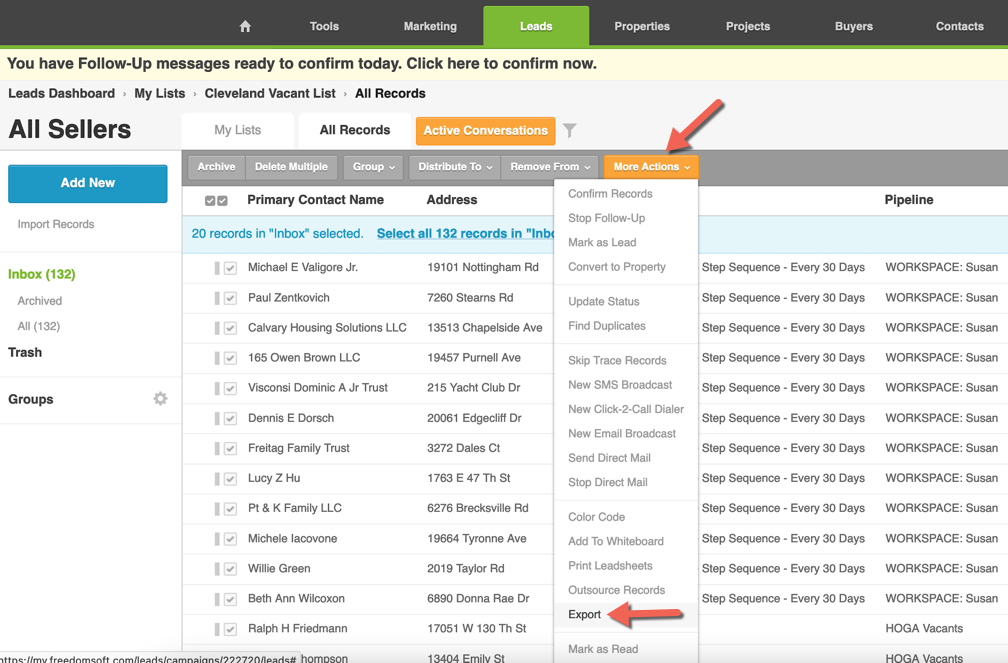Open Archived in sidebar

click(40, 301)
